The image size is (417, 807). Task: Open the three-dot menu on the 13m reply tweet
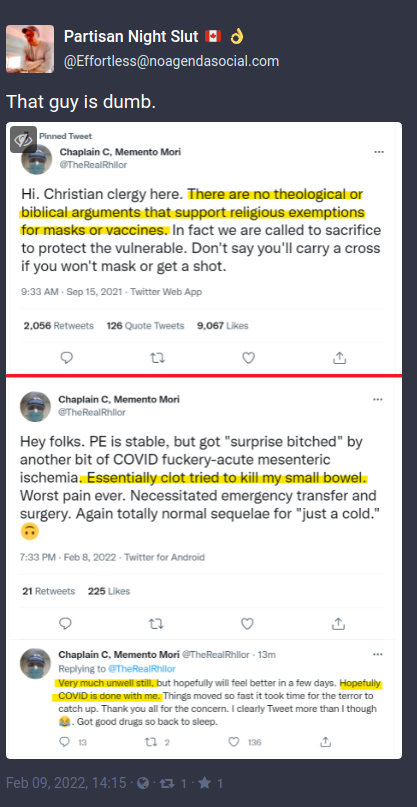tap(377, 655)
